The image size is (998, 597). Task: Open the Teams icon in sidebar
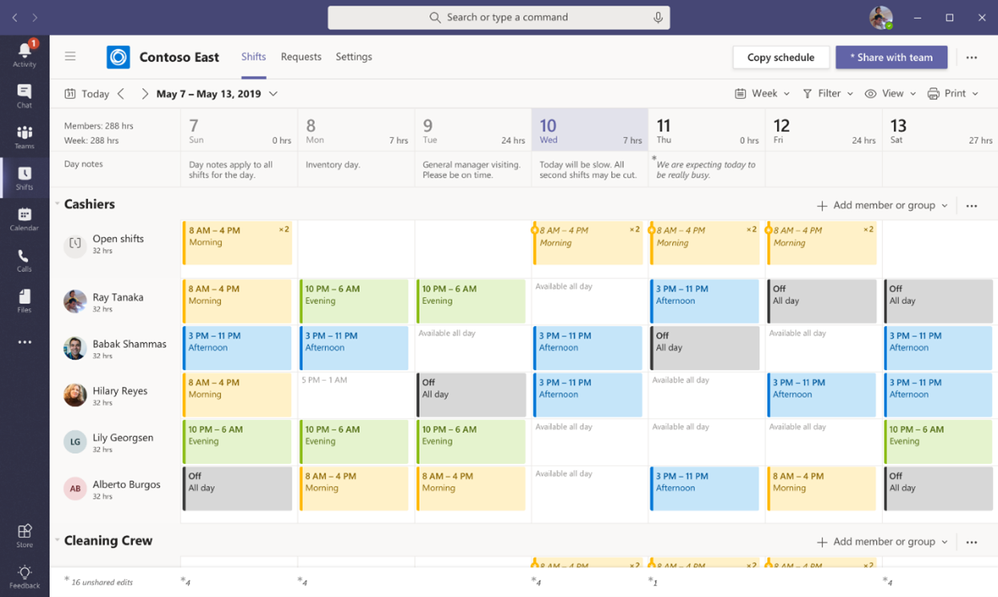pyautogui.click(x=24, y=136)
